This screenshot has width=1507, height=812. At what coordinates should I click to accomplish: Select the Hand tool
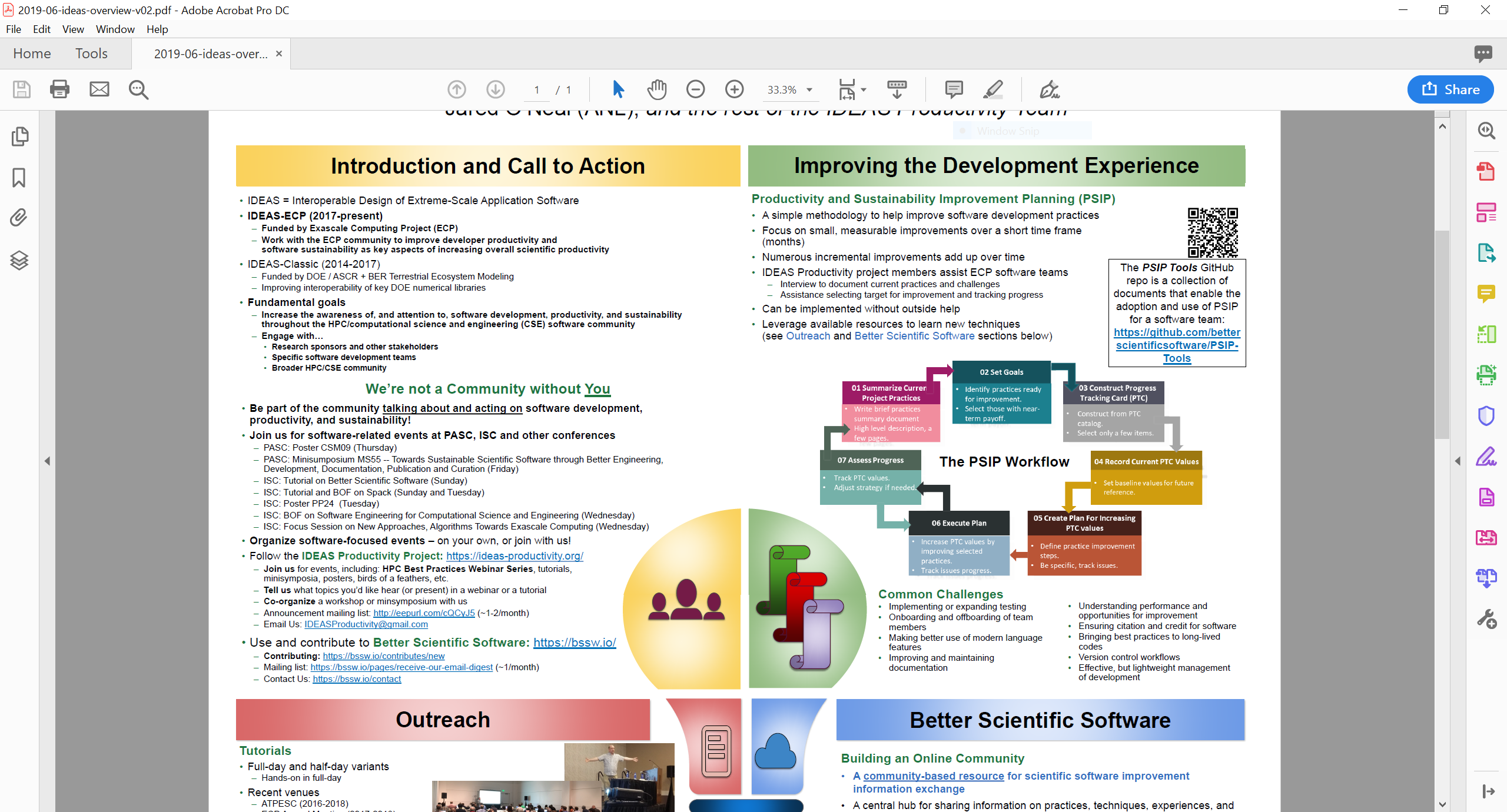(x=657, y=89)
